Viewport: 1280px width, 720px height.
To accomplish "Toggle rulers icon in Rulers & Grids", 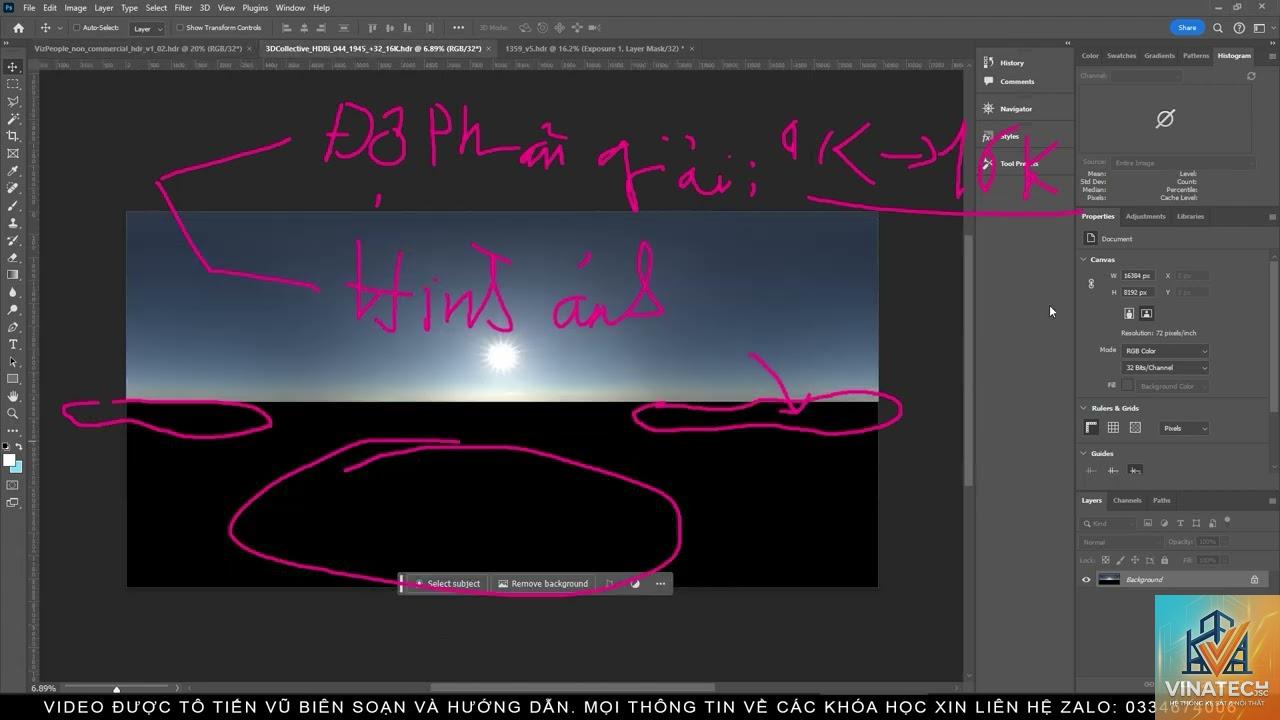I will click(x=1091, y=428).
